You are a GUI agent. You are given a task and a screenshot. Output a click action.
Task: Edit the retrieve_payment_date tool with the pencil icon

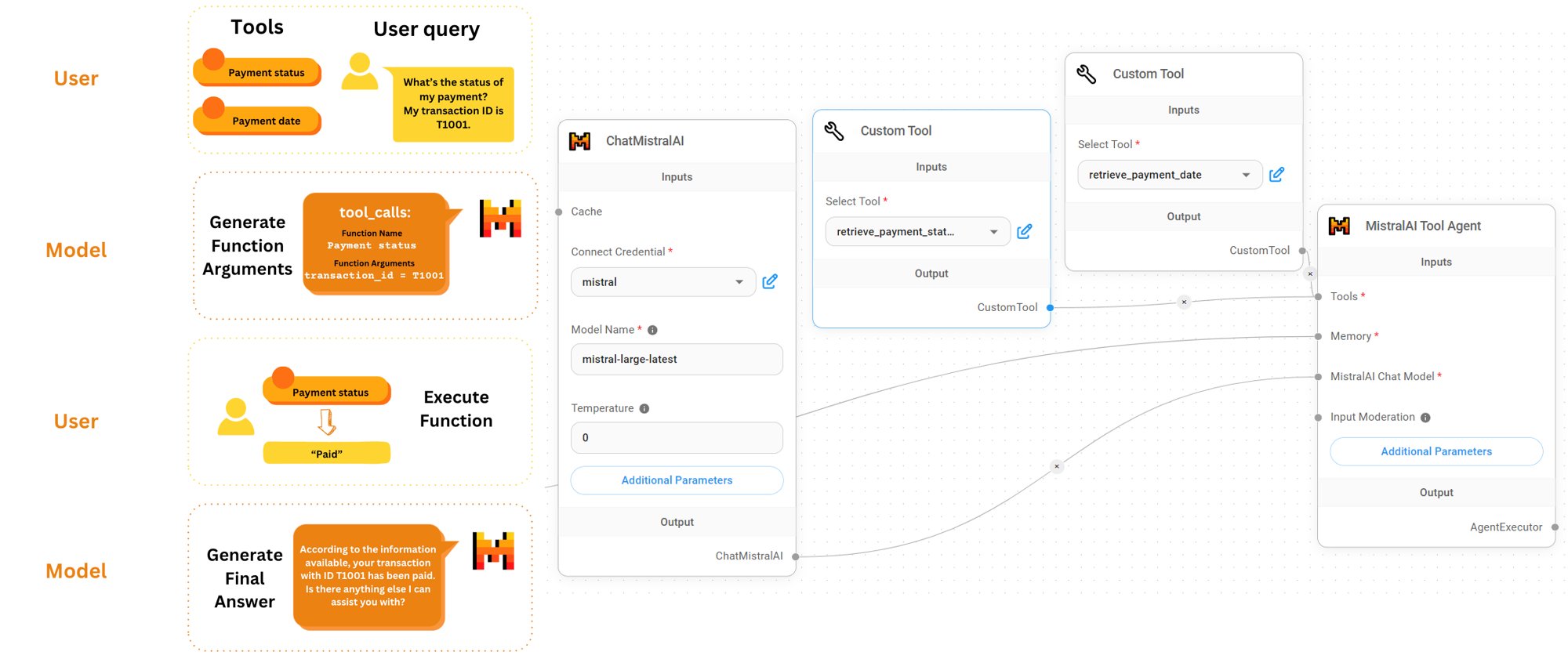[1276, 174]
